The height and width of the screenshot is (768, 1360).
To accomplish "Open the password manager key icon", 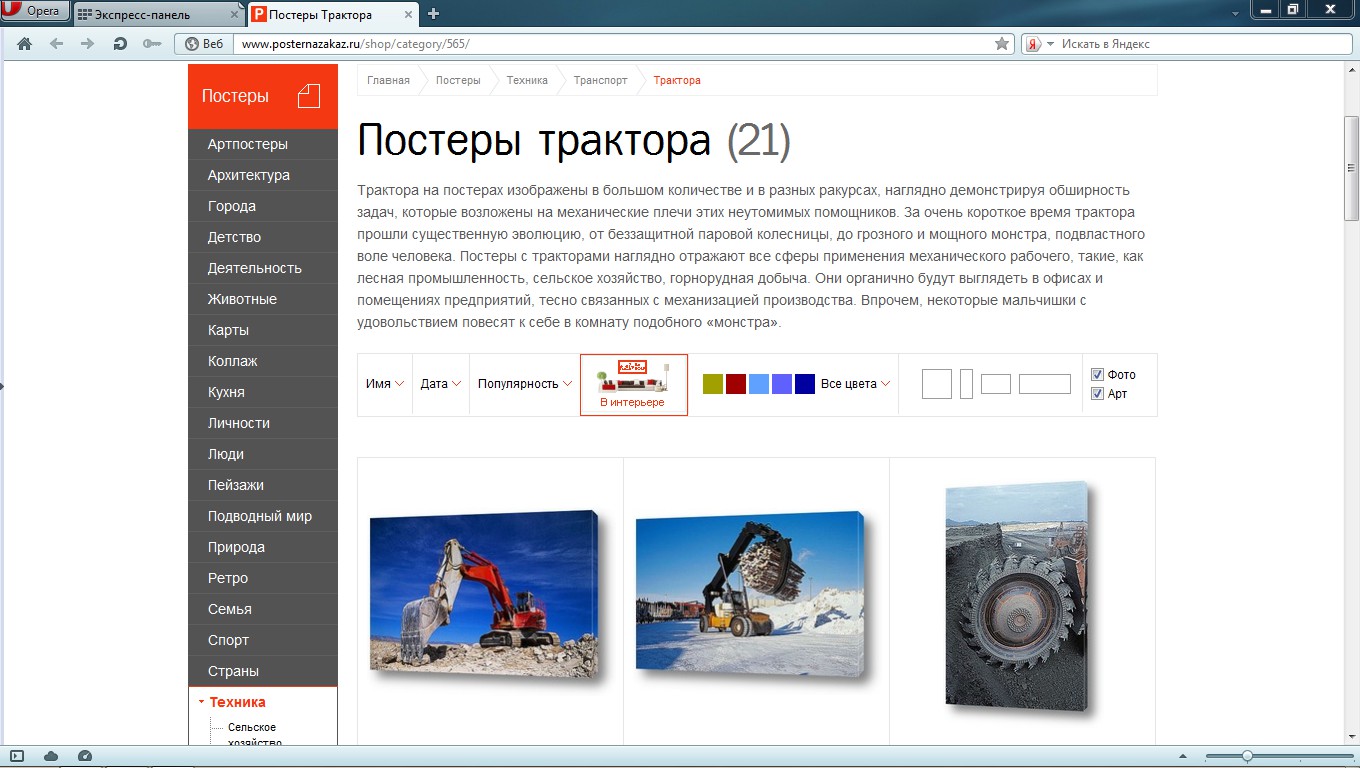I will click(x=152, y=44).
